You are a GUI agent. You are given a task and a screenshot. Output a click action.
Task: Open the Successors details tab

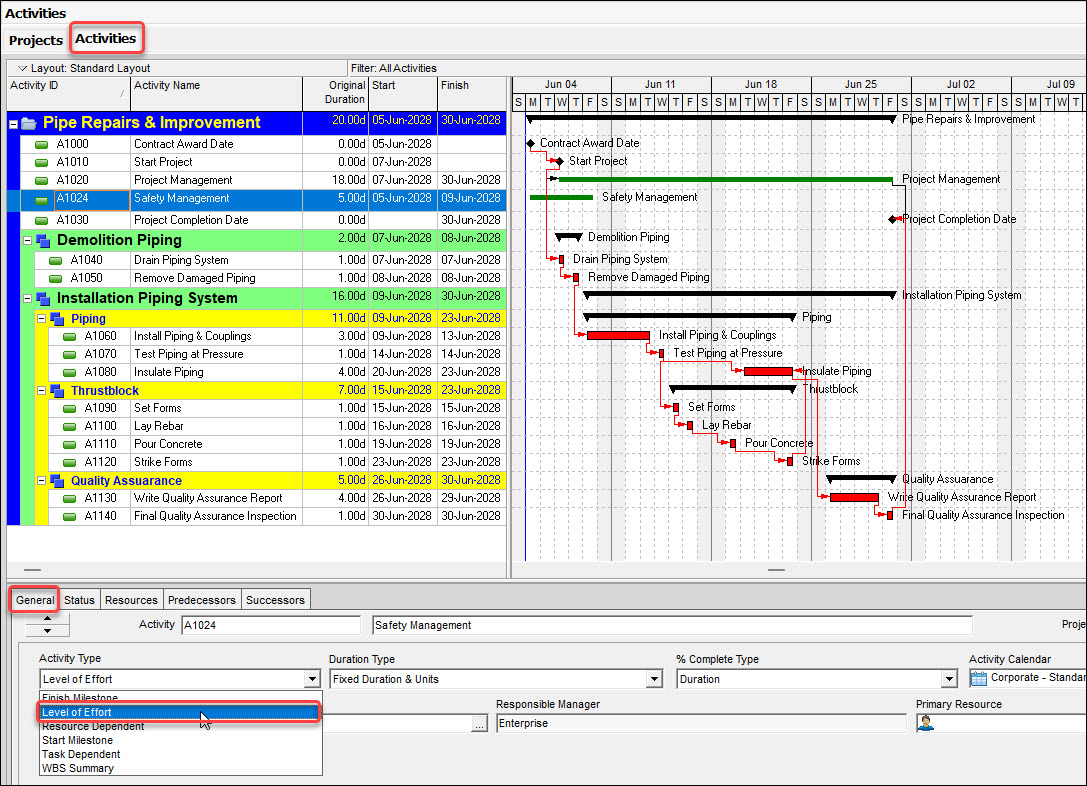[275, 600]
